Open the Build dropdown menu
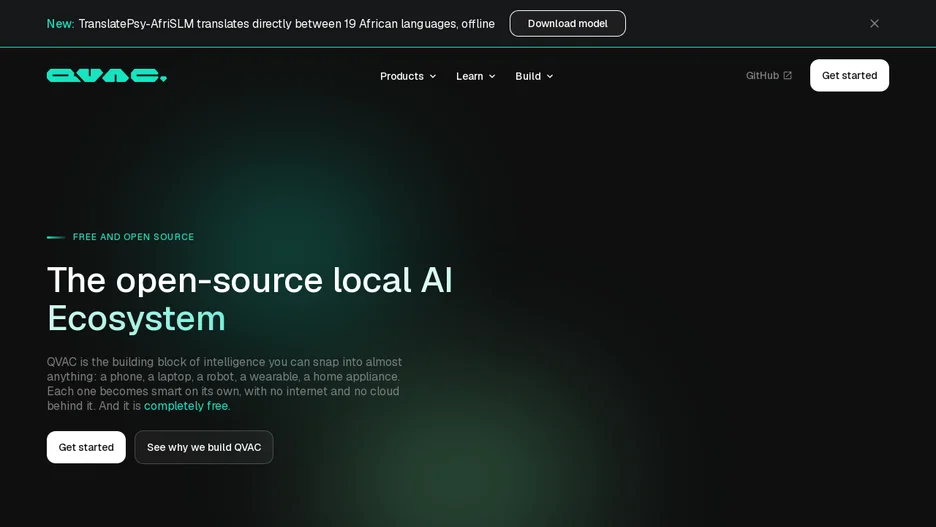 coord(534,76)
